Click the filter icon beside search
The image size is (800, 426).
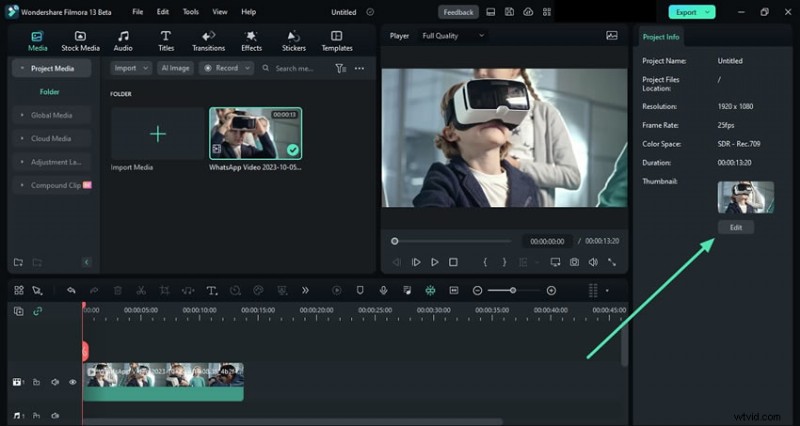(340, 68)
